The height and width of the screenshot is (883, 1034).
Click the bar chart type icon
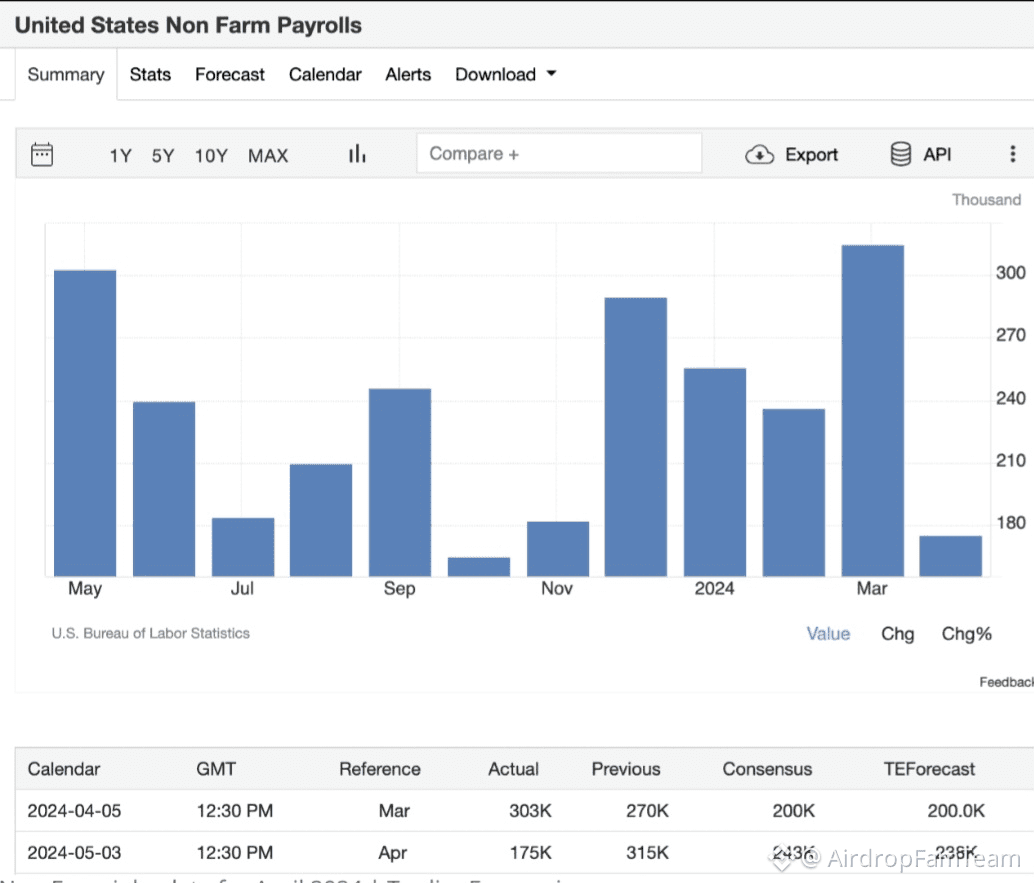click(357, 154)
